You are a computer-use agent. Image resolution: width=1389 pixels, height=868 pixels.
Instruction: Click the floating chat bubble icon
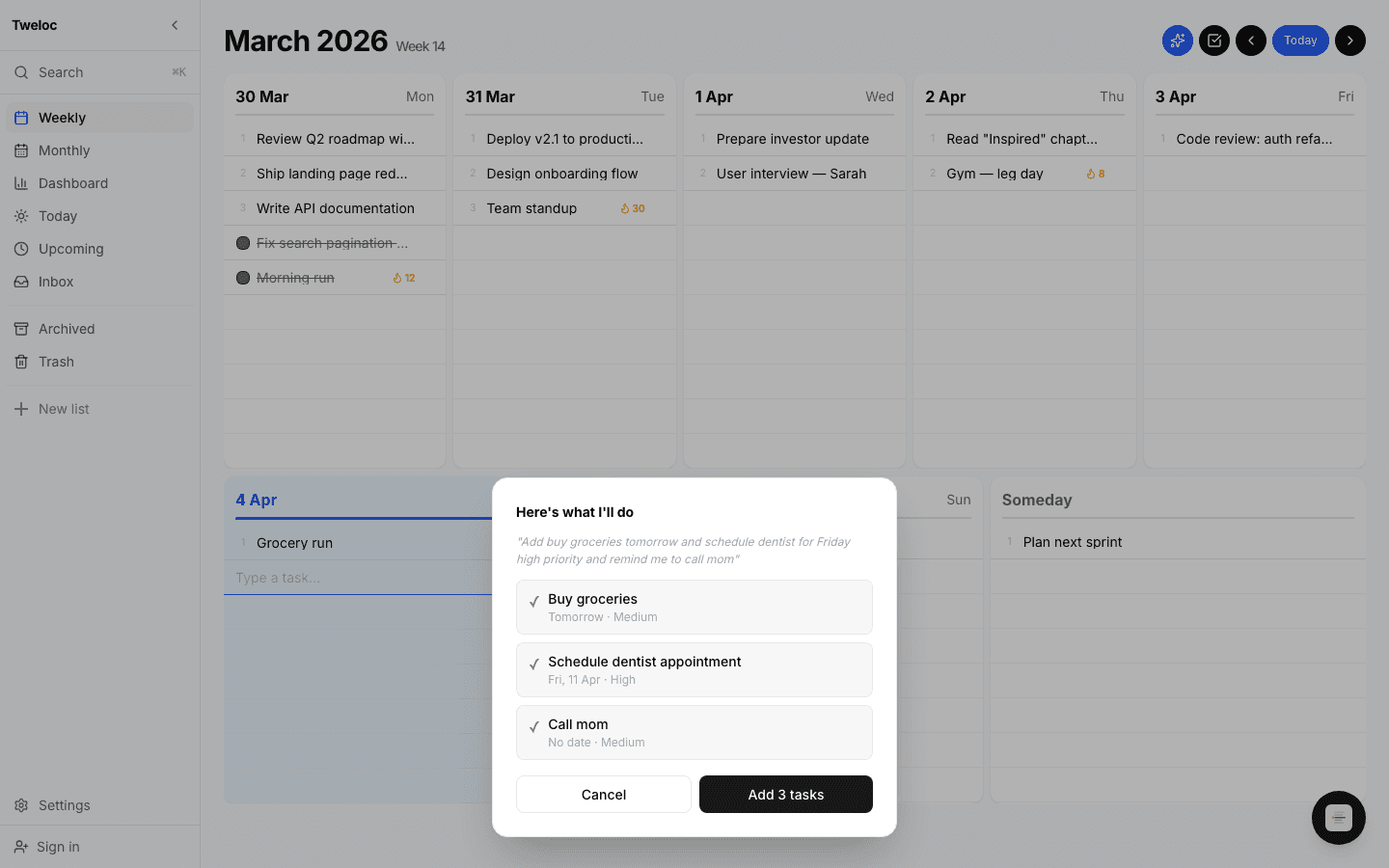click(1338, 818)
